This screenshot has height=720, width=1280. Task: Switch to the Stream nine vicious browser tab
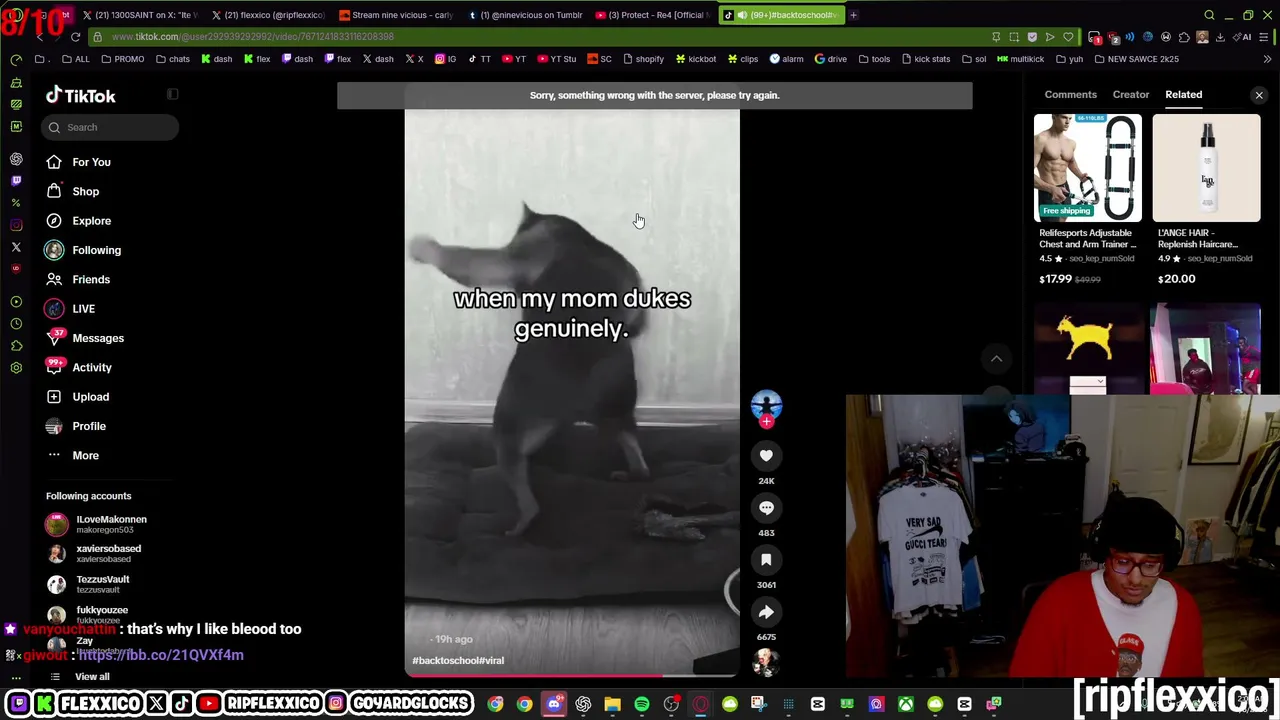(x=396, y=15)
